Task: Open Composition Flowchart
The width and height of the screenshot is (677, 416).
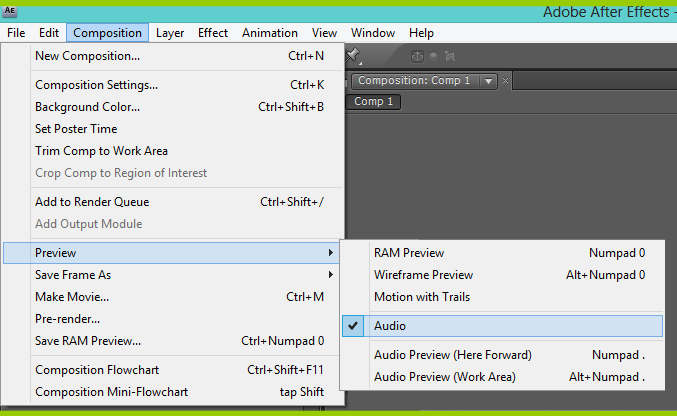Action: tap(174, 370)
